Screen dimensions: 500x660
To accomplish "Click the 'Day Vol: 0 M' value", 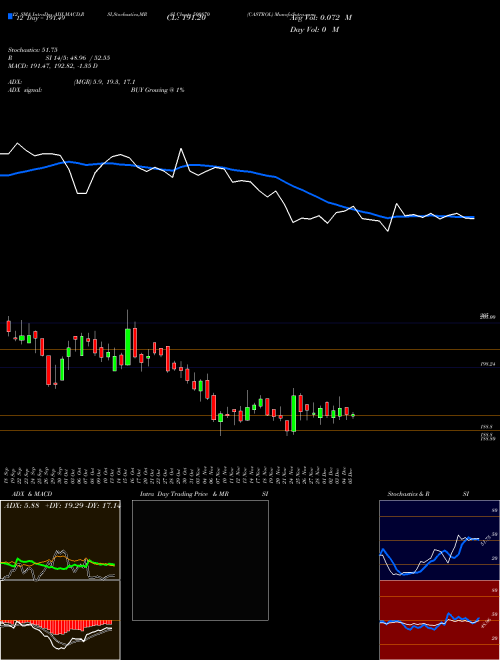I will coord(314,30).
